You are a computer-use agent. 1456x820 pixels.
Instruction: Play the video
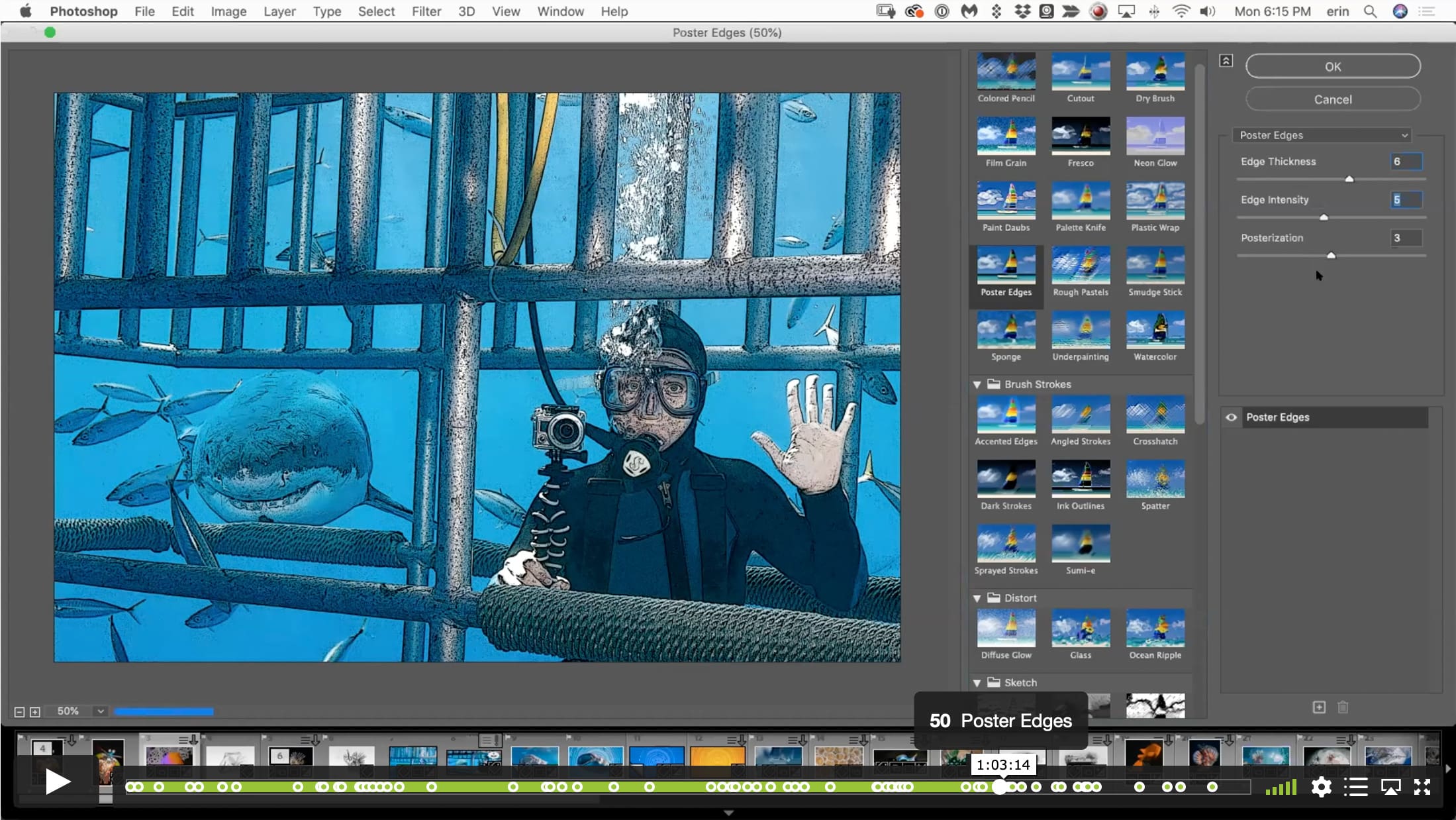point(58,782)
